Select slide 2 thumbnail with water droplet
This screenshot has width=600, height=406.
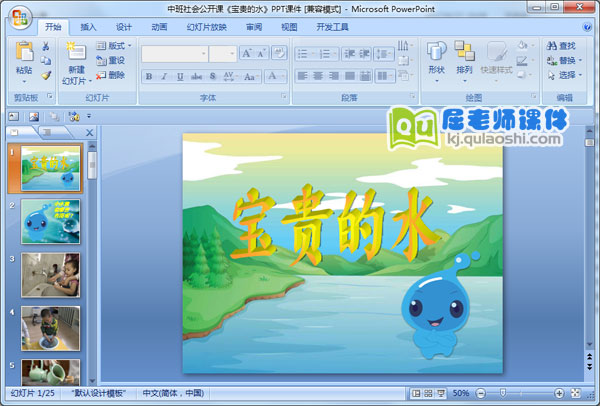[x=51, y=222]
